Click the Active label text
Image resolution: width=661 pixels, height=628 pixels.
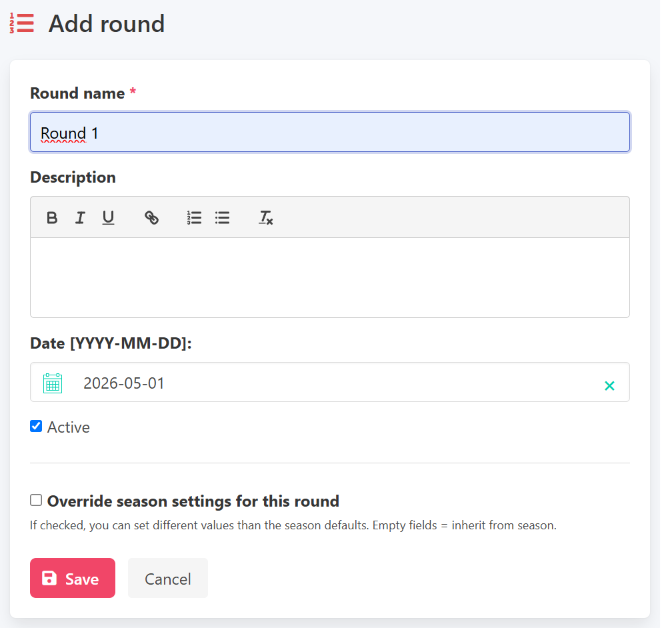tap(68, 427)
